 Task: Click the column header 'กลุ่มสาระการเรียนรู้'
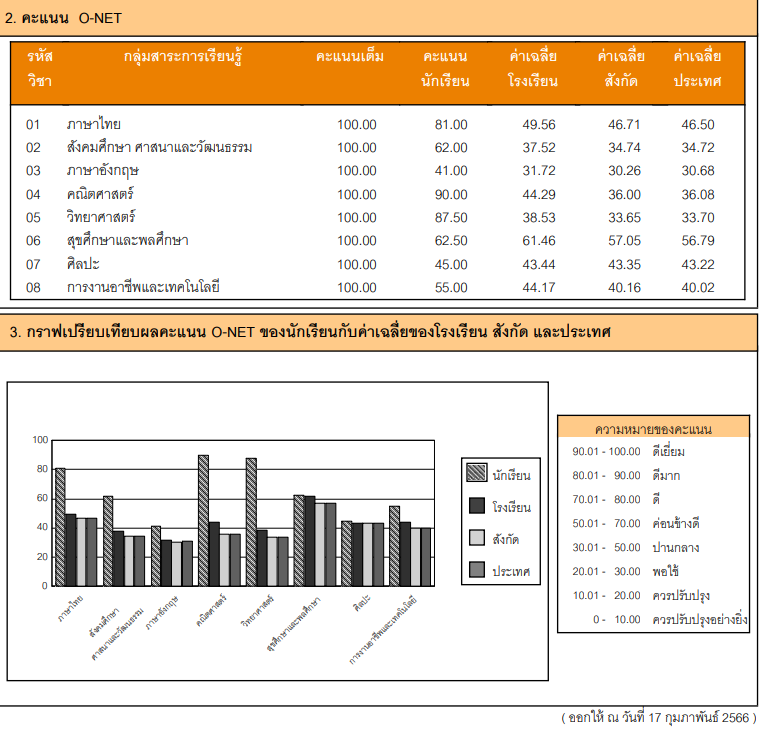[183, 57]
